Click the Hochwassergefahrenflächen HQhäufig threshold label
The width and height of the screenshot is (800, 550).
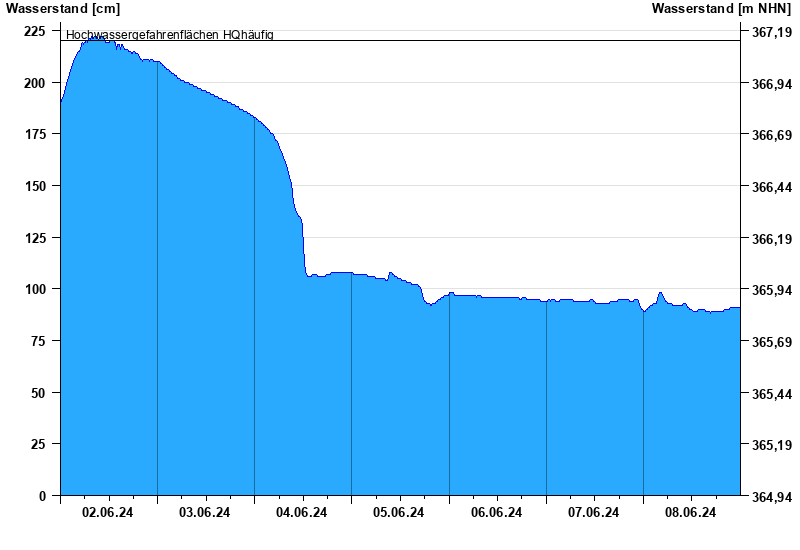pos(170,35)
